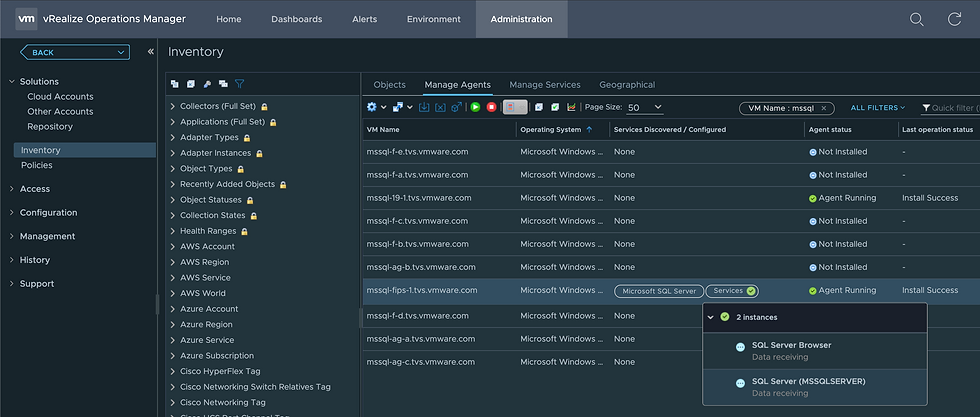980x417 pixels.
Task: Expand the Management section
Action: (11, 236)
